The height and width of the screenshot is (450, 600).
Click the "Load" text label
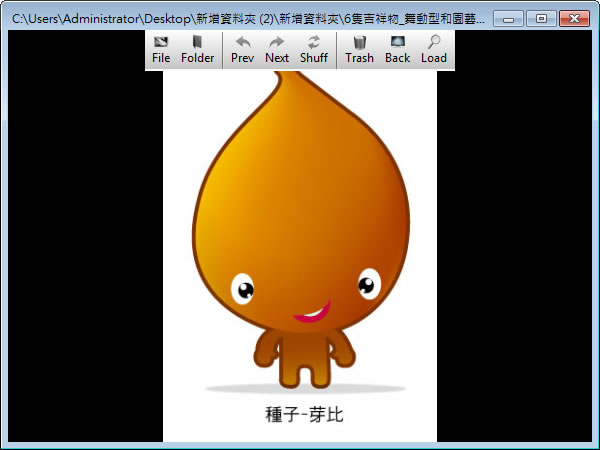point(434,58)
